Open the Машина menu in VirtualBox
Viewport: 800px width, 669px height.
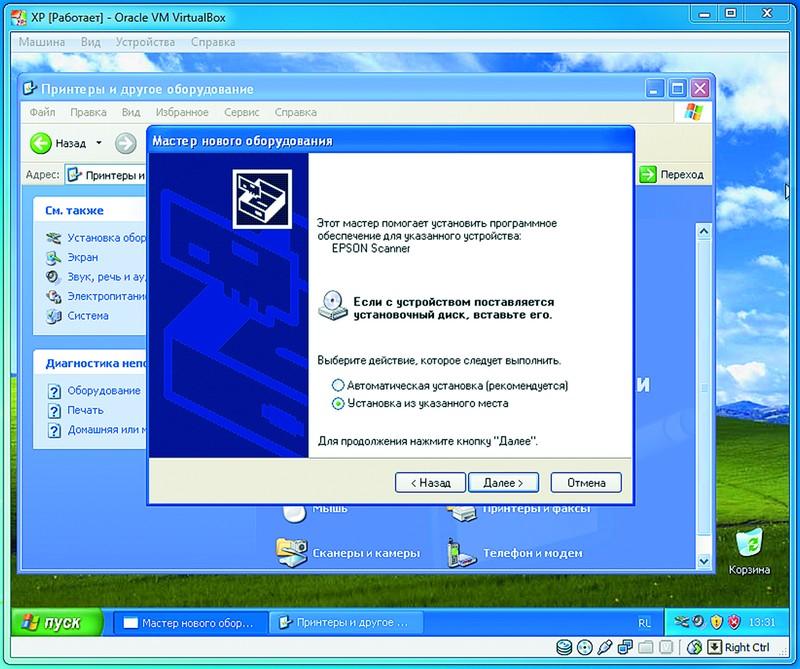(42, 42)
